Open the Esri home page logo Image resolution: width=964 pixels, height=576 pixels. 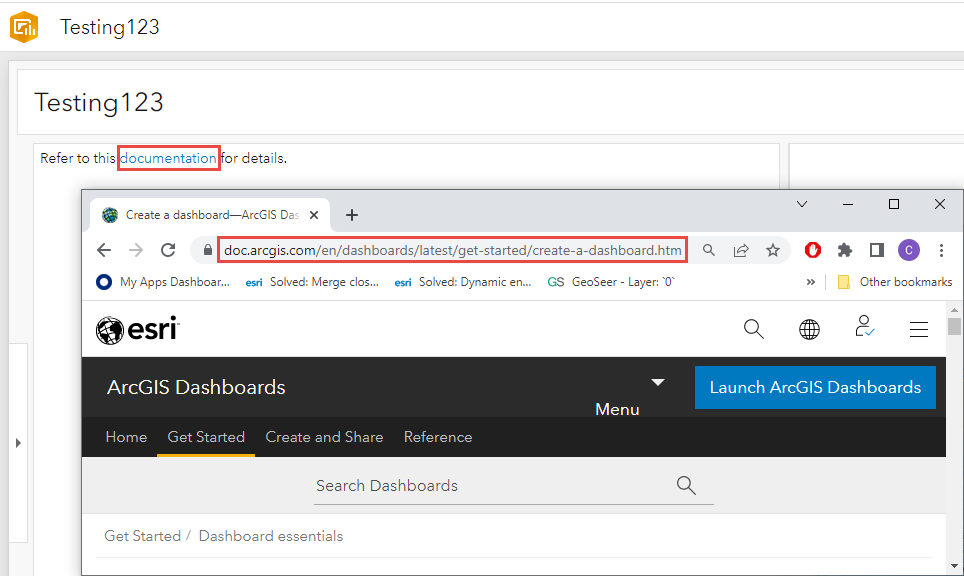coord(137,328)
